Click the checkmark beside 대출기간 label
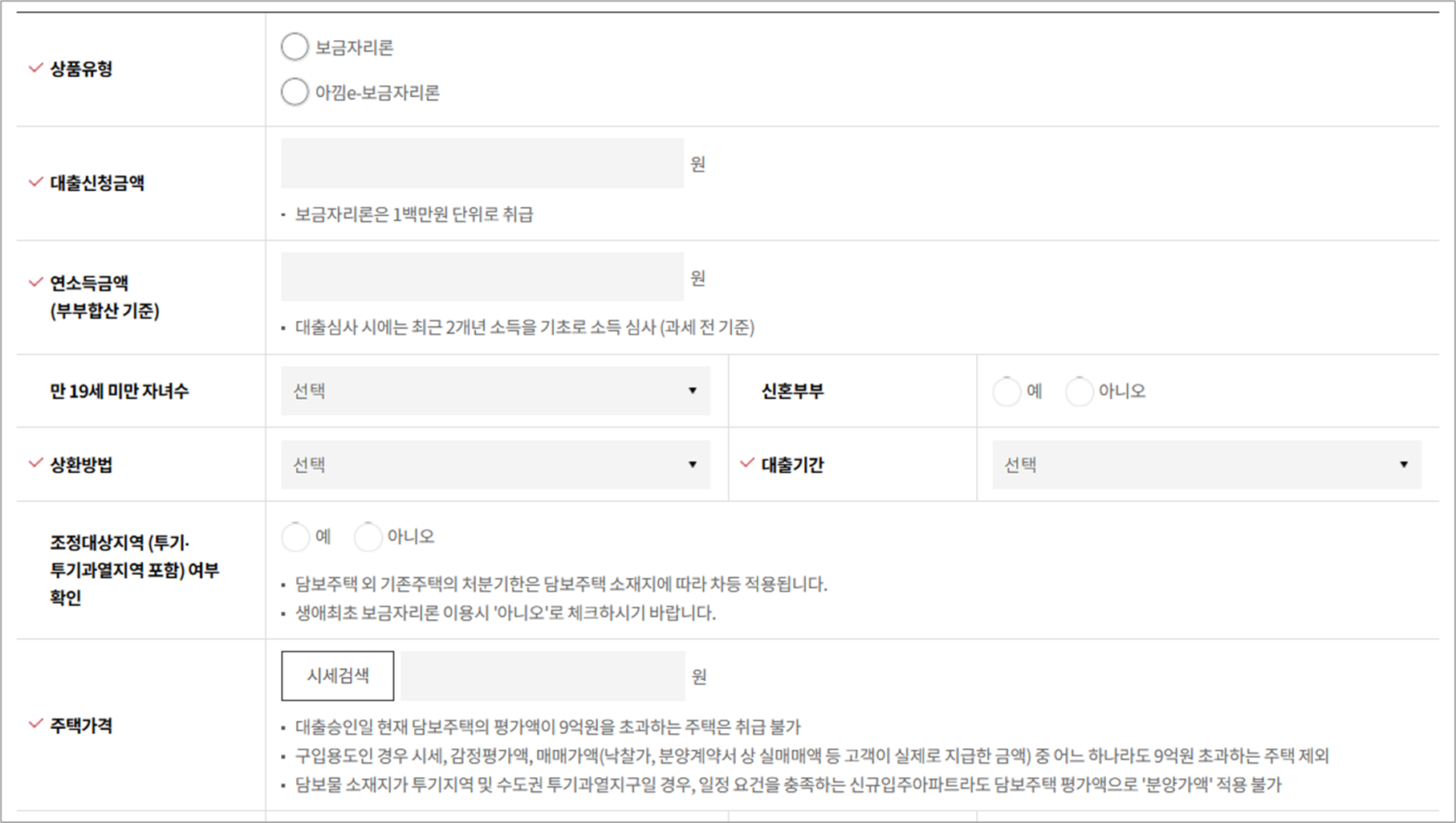The width and height of the screenshot is (1456, 823). point(746,463)
